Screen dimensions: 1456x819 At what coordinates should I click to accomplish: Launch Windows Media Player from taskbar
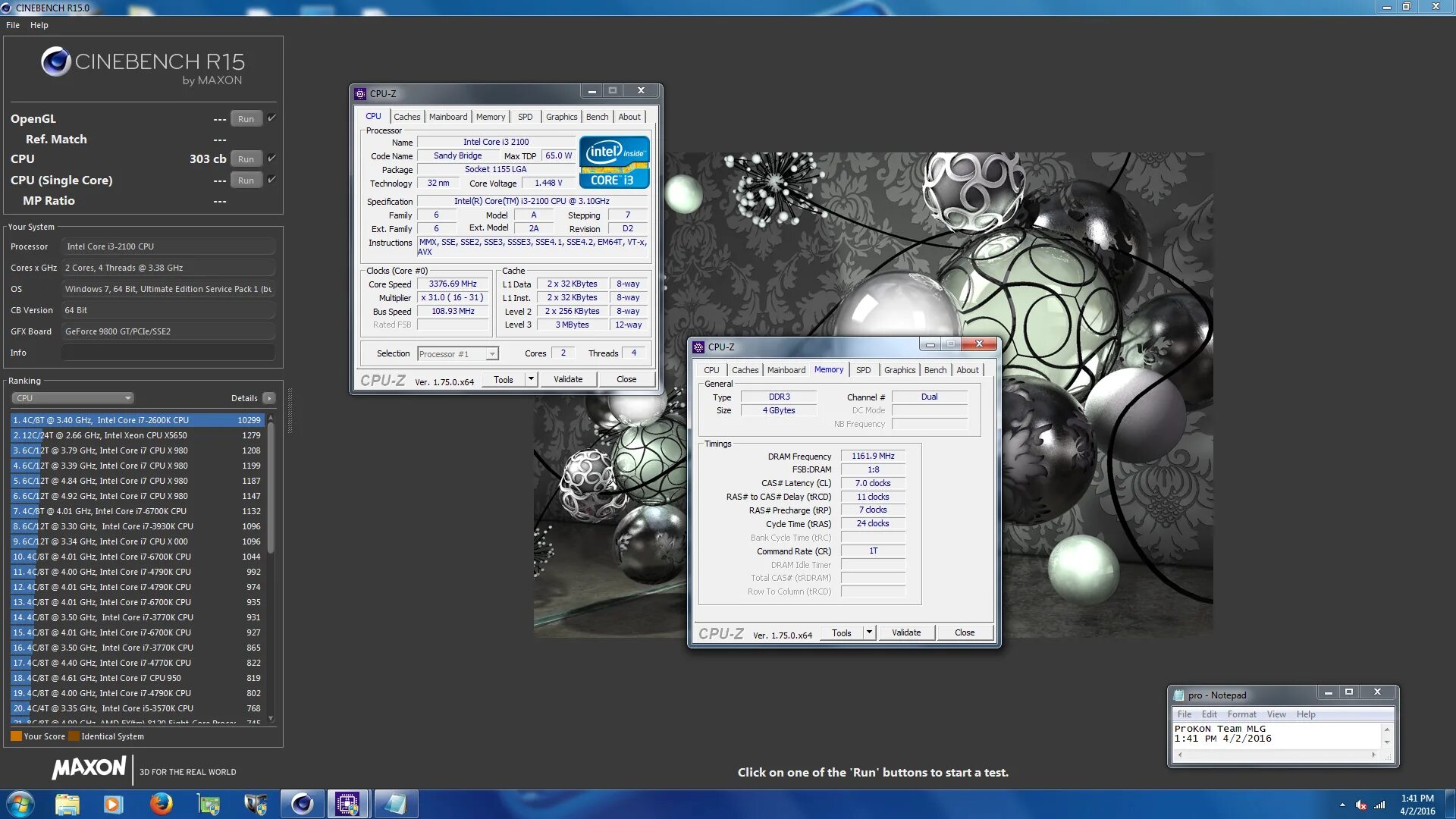114,804
